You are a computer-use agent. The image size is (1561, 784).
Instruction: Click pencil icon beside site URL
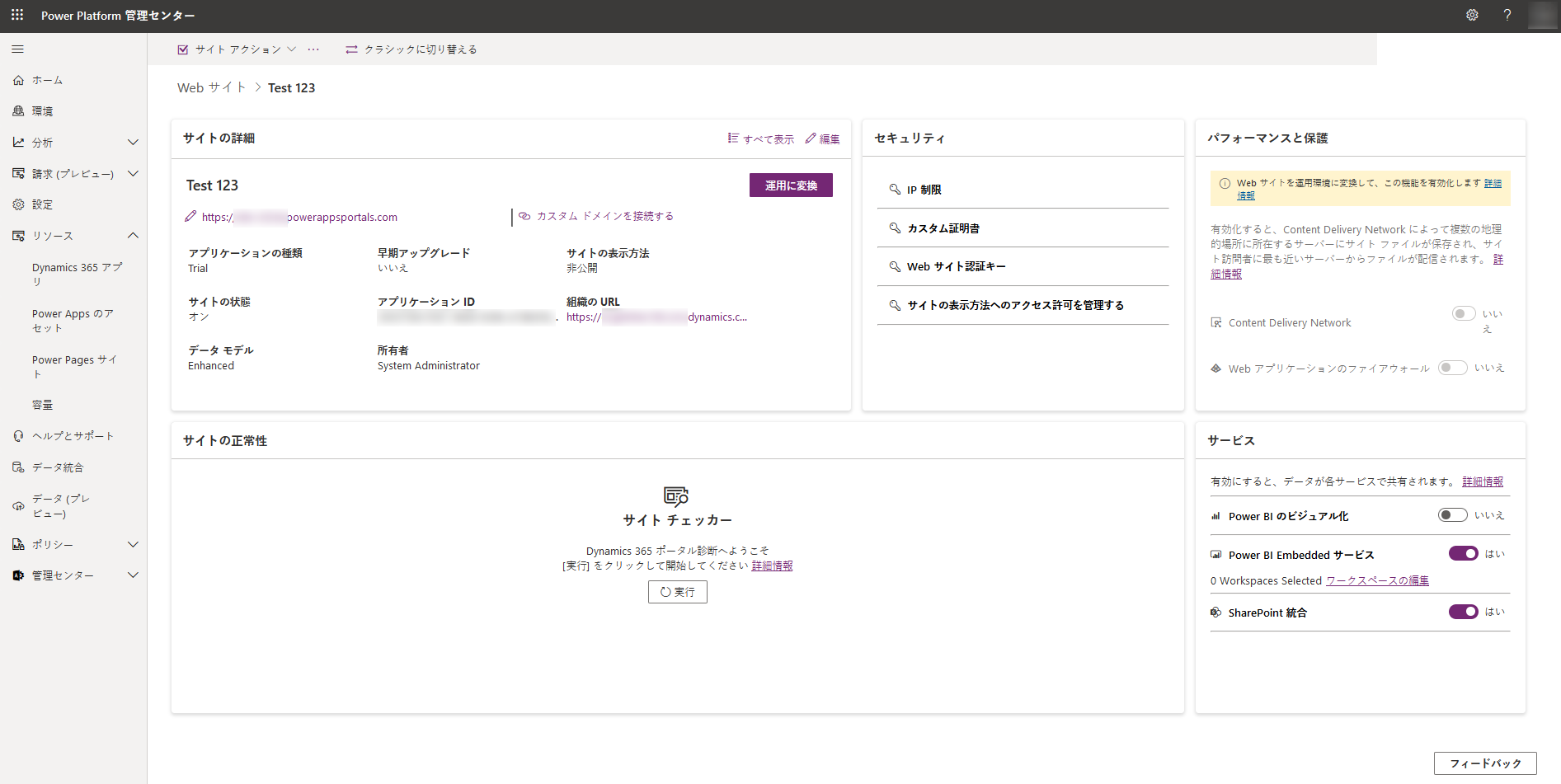pos(190,217)
